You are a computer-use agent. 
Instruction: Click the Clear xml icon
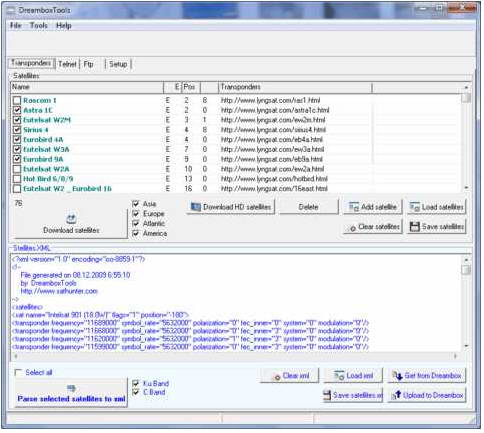[277, 377]
